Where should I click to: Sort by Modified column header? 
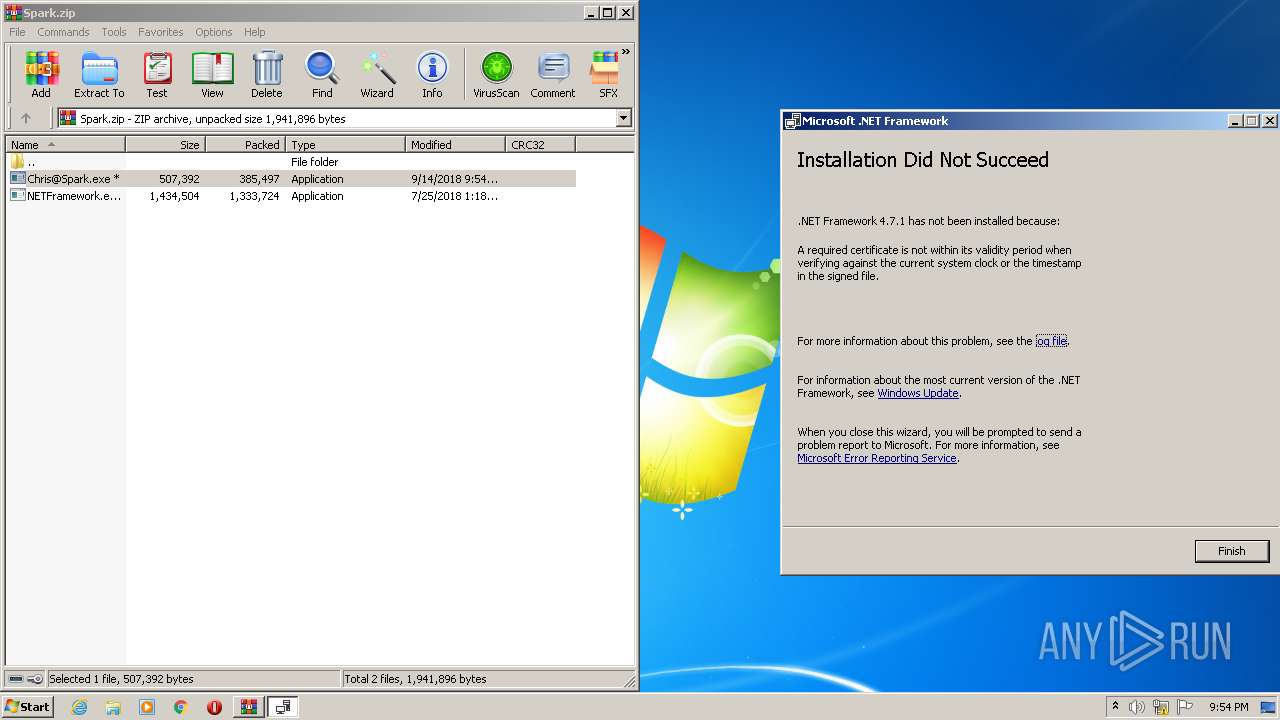456,145
